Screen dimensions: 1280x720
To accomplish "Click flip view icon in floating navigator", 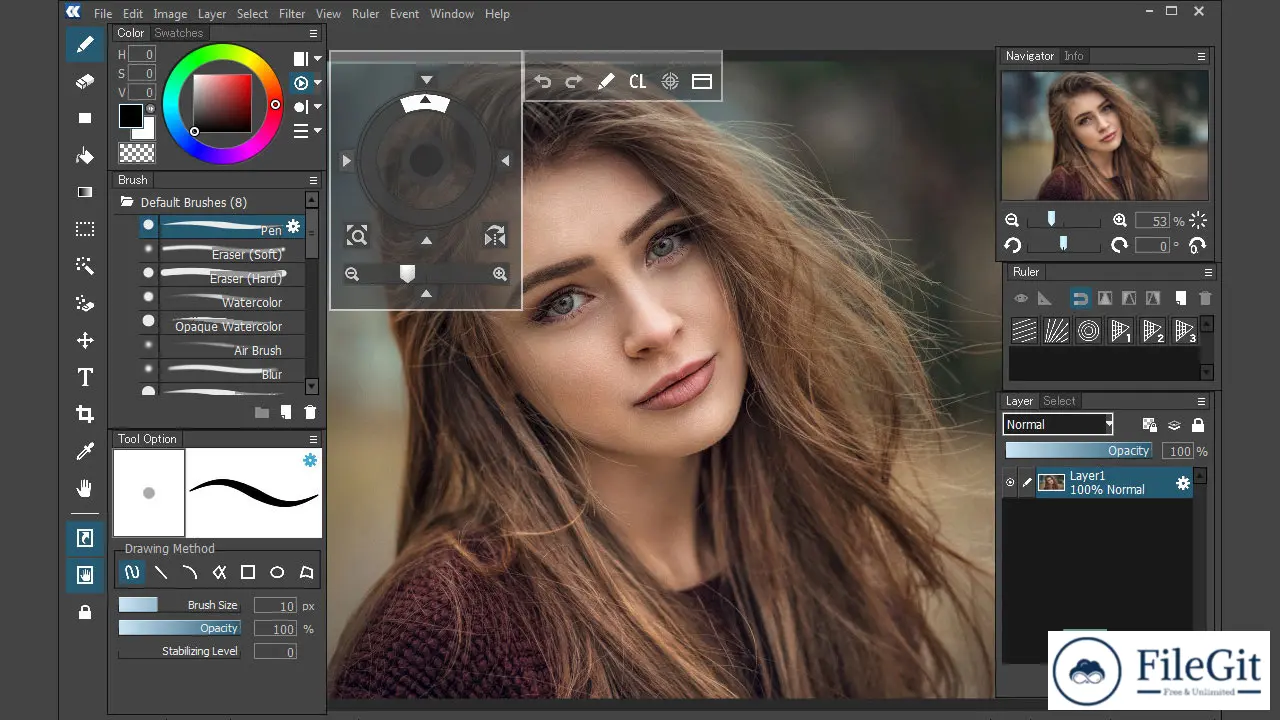I will click(x=495, y=235).
